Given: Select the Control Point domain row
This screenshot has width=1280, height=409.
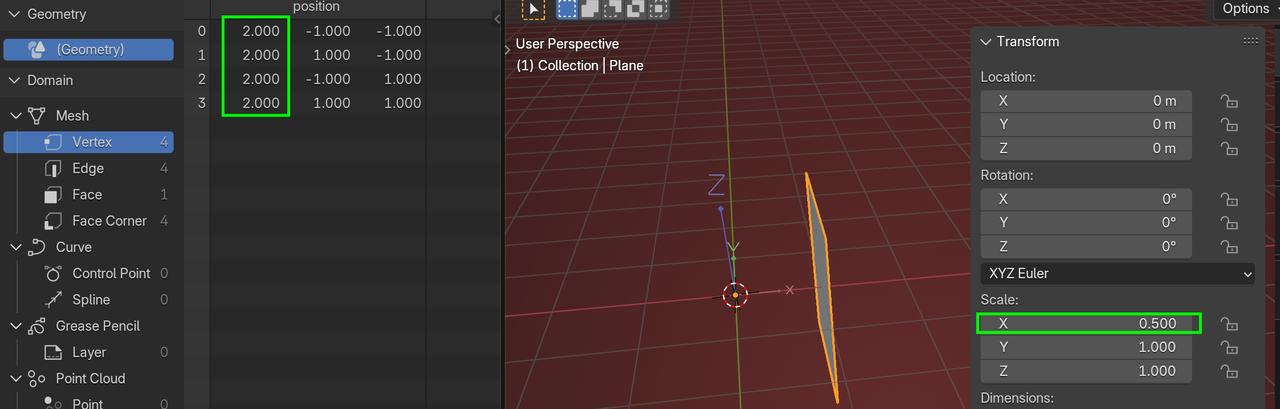Looking at the screenshot, I should (x=89, y=273).
